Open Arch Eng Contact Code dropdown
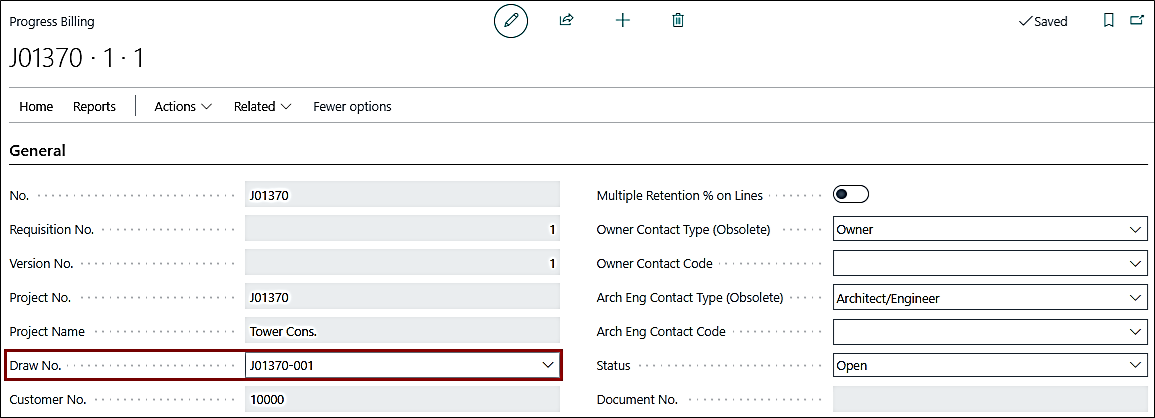 (x=1135, y=332)
